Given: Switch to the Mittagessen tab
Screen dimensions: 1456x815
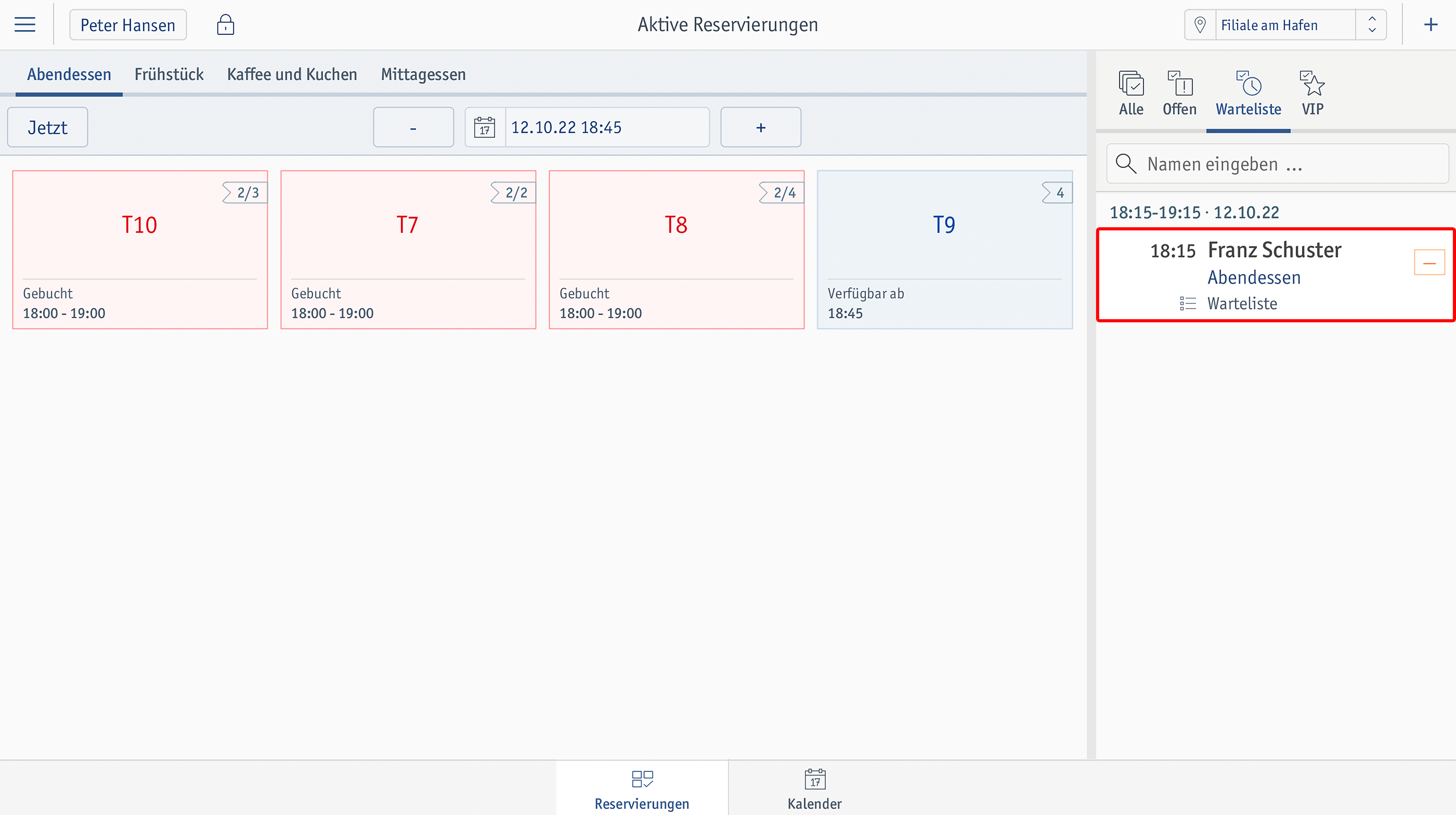Looking at the screenshot, I should point(423,75).
